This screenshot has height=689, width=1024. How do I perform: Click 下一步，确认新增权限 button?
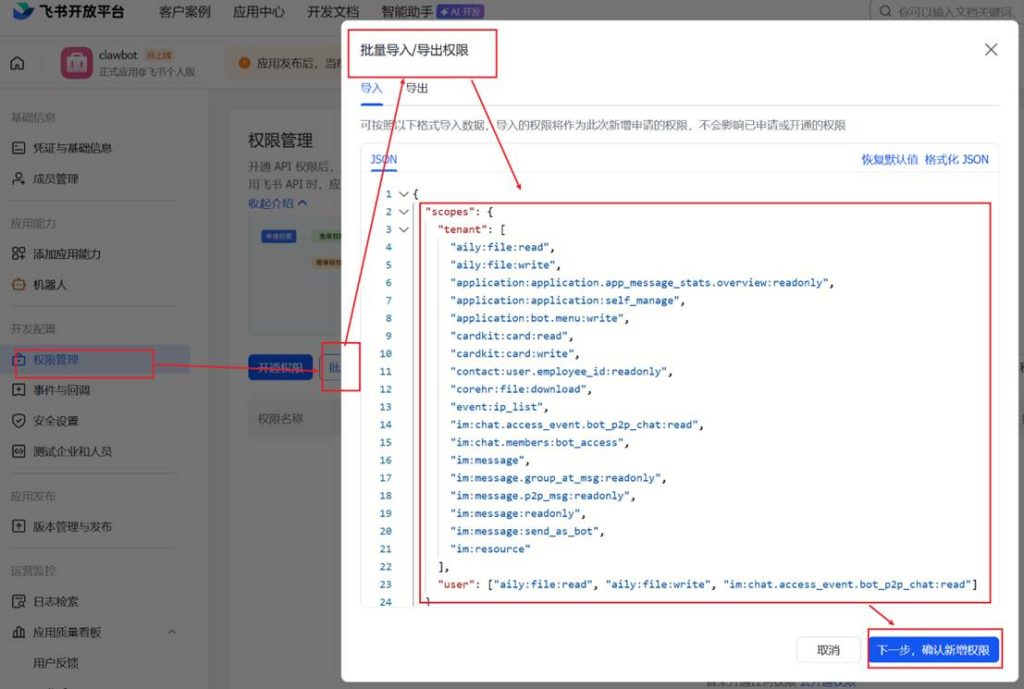pos(933,650)
